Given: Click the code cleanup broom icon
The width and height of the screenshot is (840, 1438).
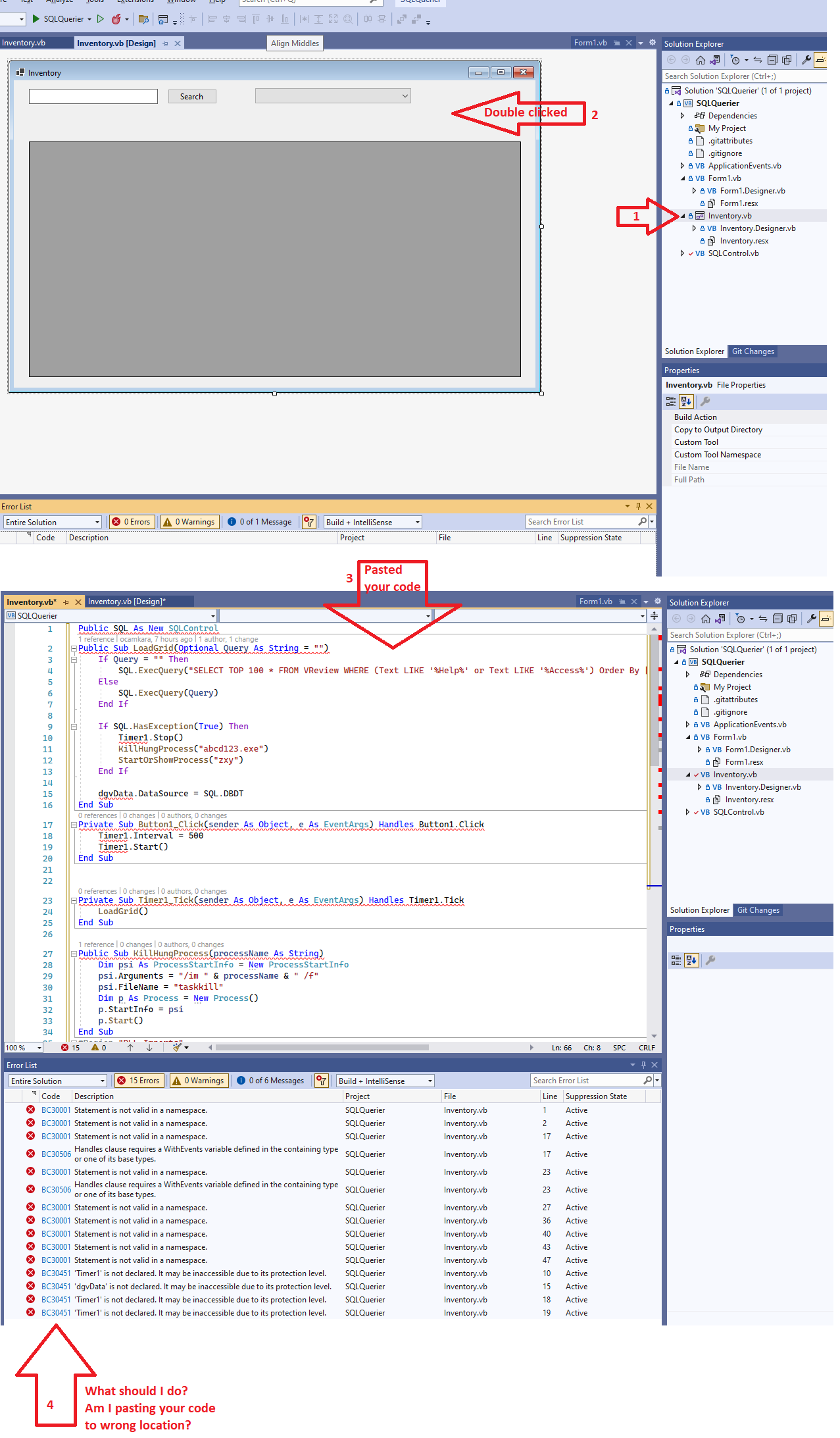Looking at the screenshot, I should (x=177, y=1047).
